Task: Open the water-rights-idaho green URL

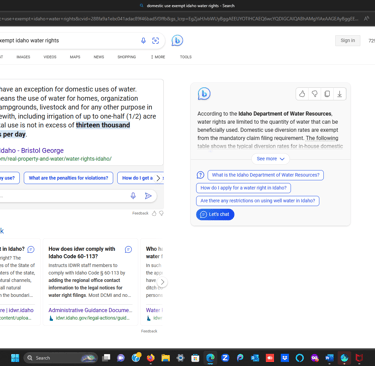Action: click(x=56, y=159)
